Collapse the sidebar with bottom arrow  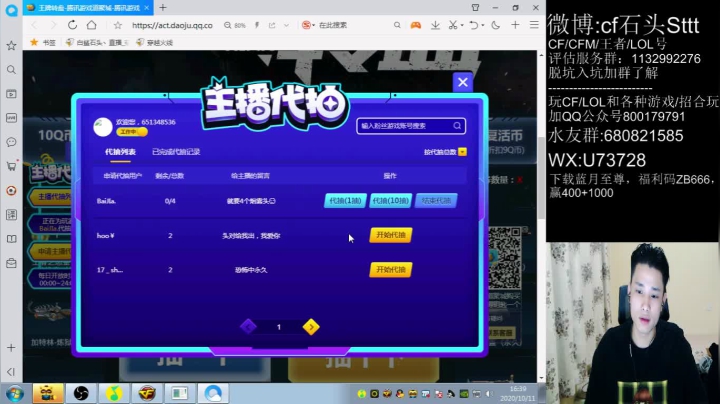point(11,372)
